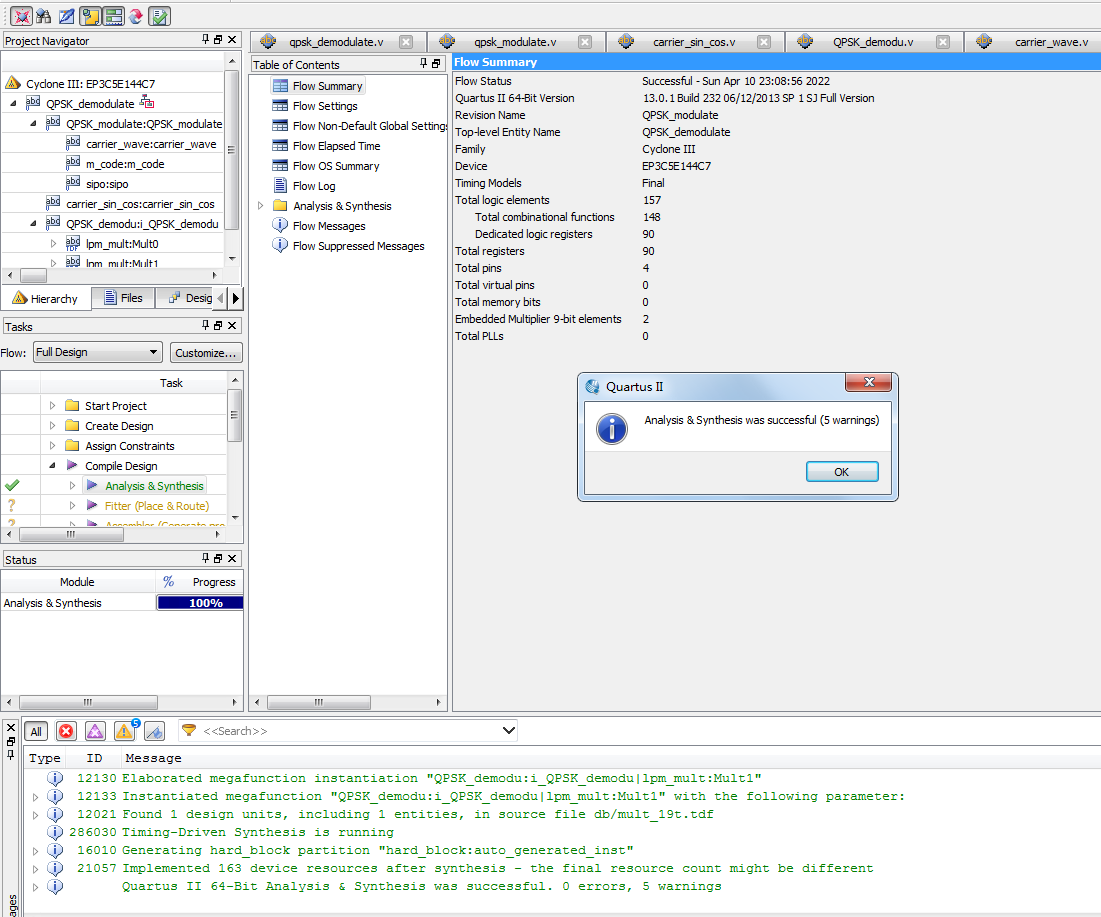1101x917 pixels.
Task: Pin the Project Navigator panel
Action: tap(206, 40)
